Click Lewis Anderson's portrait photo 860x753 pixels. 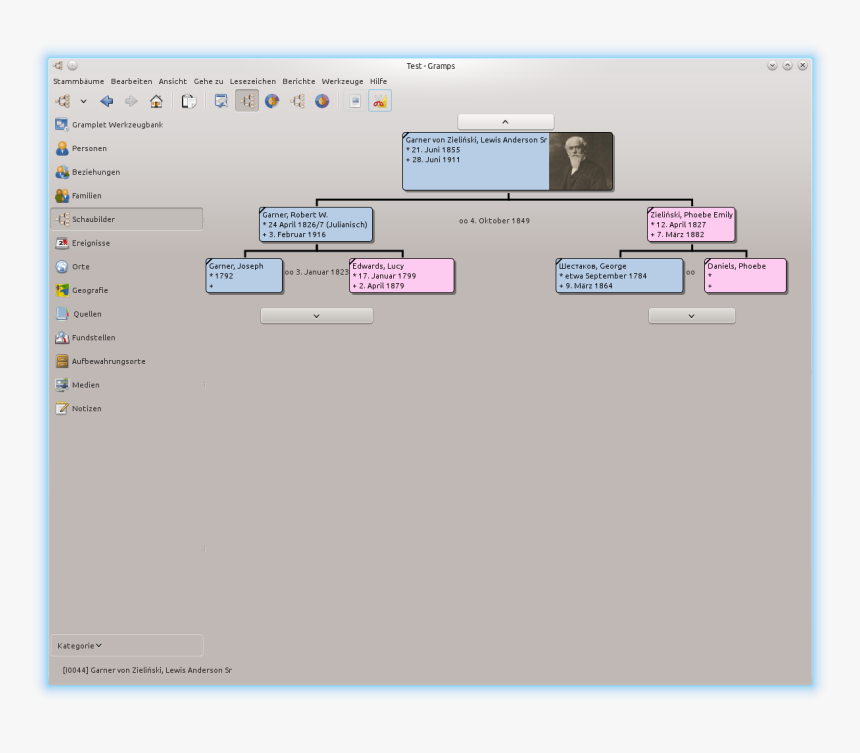click(580, 161)
